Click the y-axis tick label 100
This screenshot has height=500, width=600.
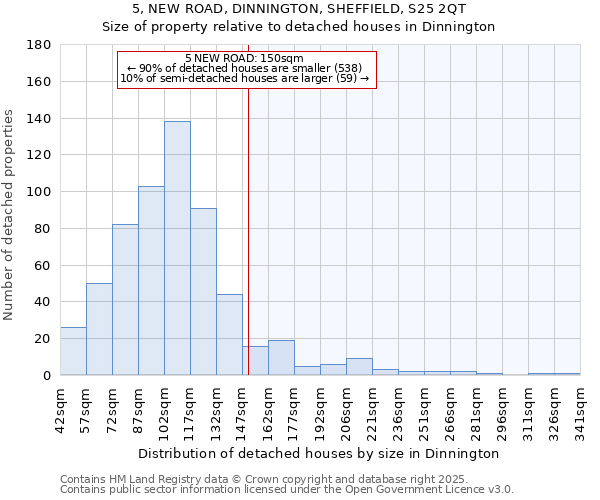click(39, 192)
